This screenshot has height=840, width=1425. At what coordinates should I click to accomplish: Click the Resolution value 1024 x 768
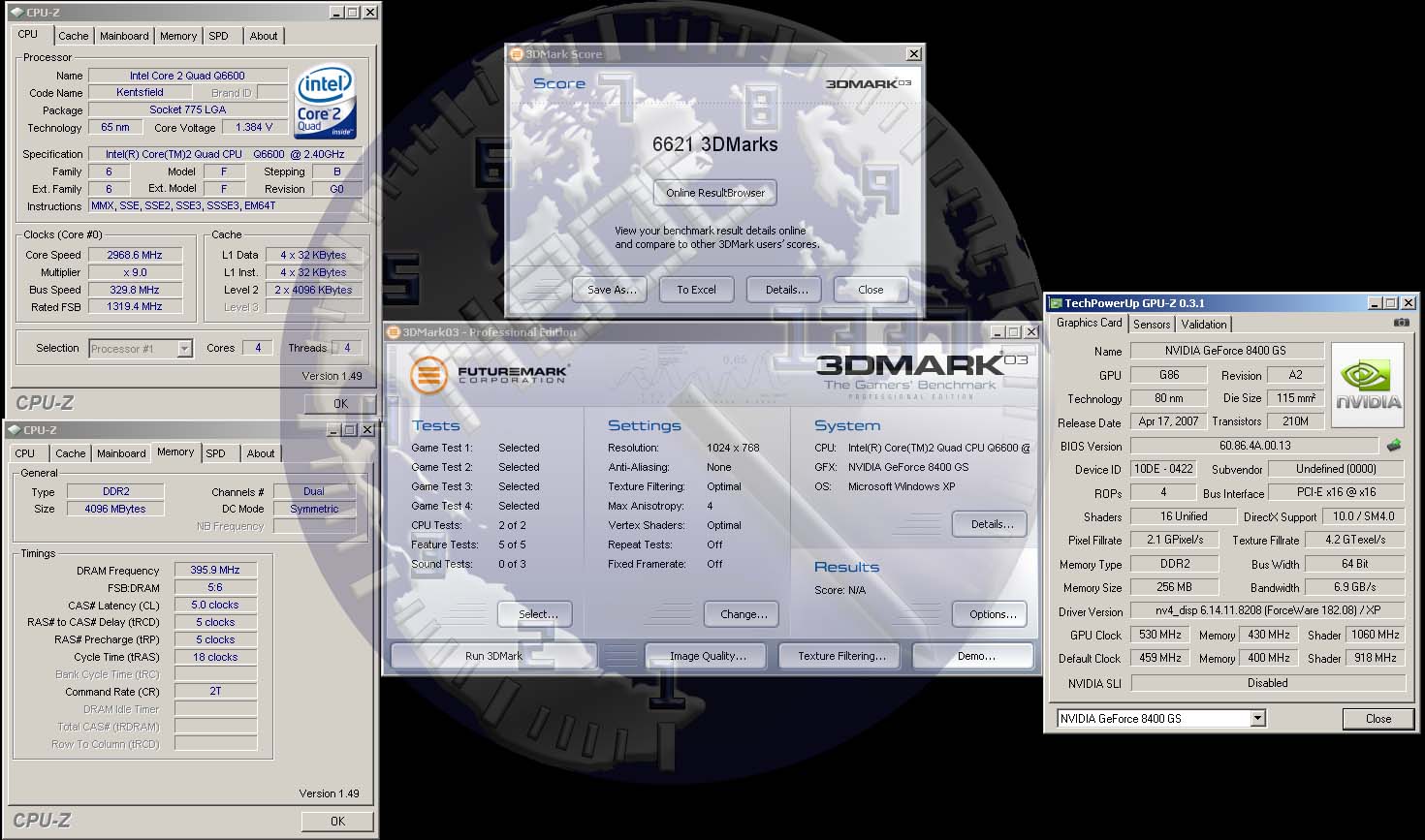tap(733, 448)
